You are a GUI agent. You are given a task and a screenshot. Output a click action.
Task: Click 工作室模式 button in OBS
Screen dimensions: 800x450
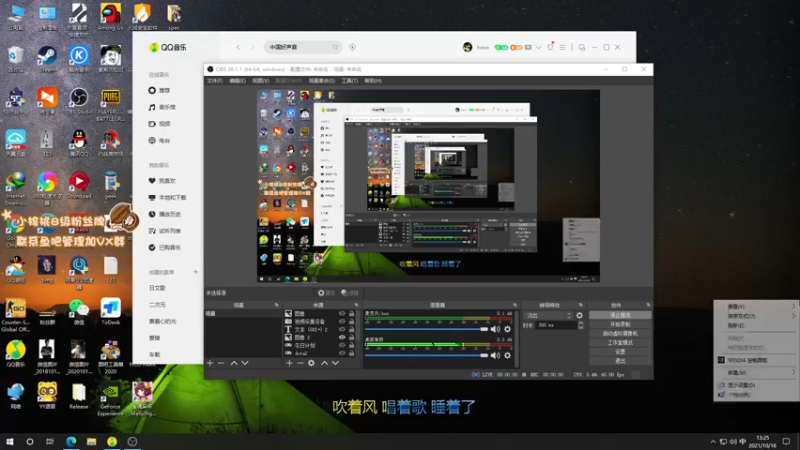620,343
